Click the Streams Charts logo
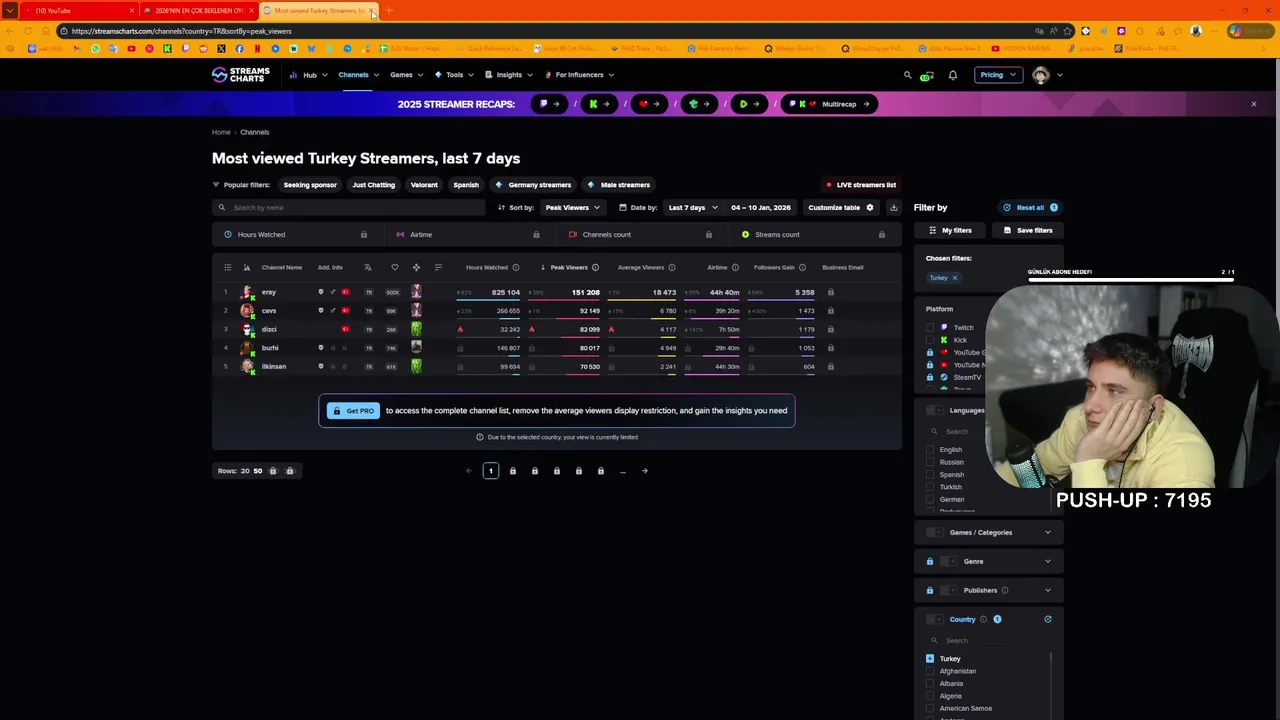This screenshot has width=1280, height=720. tap(241, 75)
